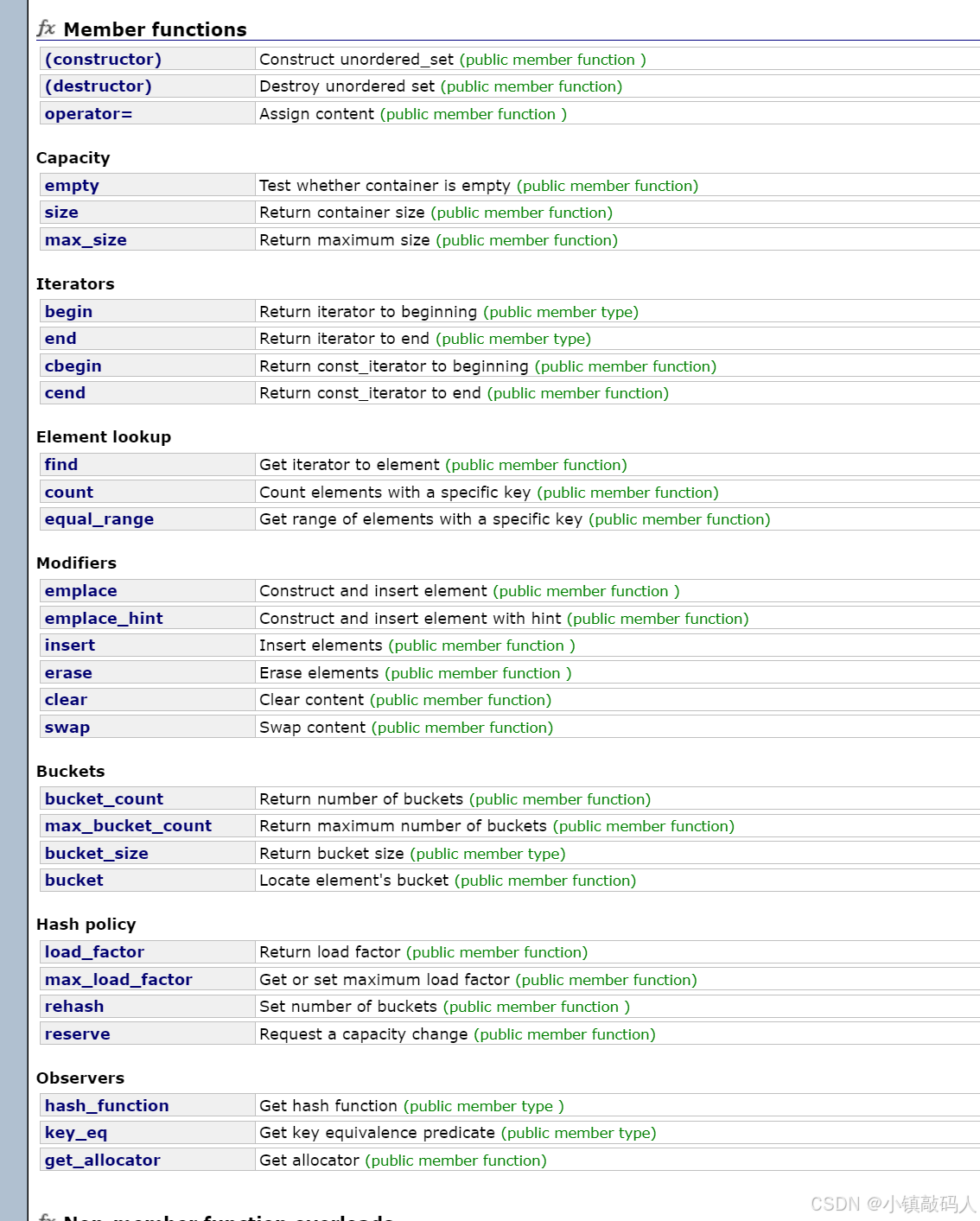
Task: Click the emplace_hint link
Action: pyautogui.click(x=104, y=619)
